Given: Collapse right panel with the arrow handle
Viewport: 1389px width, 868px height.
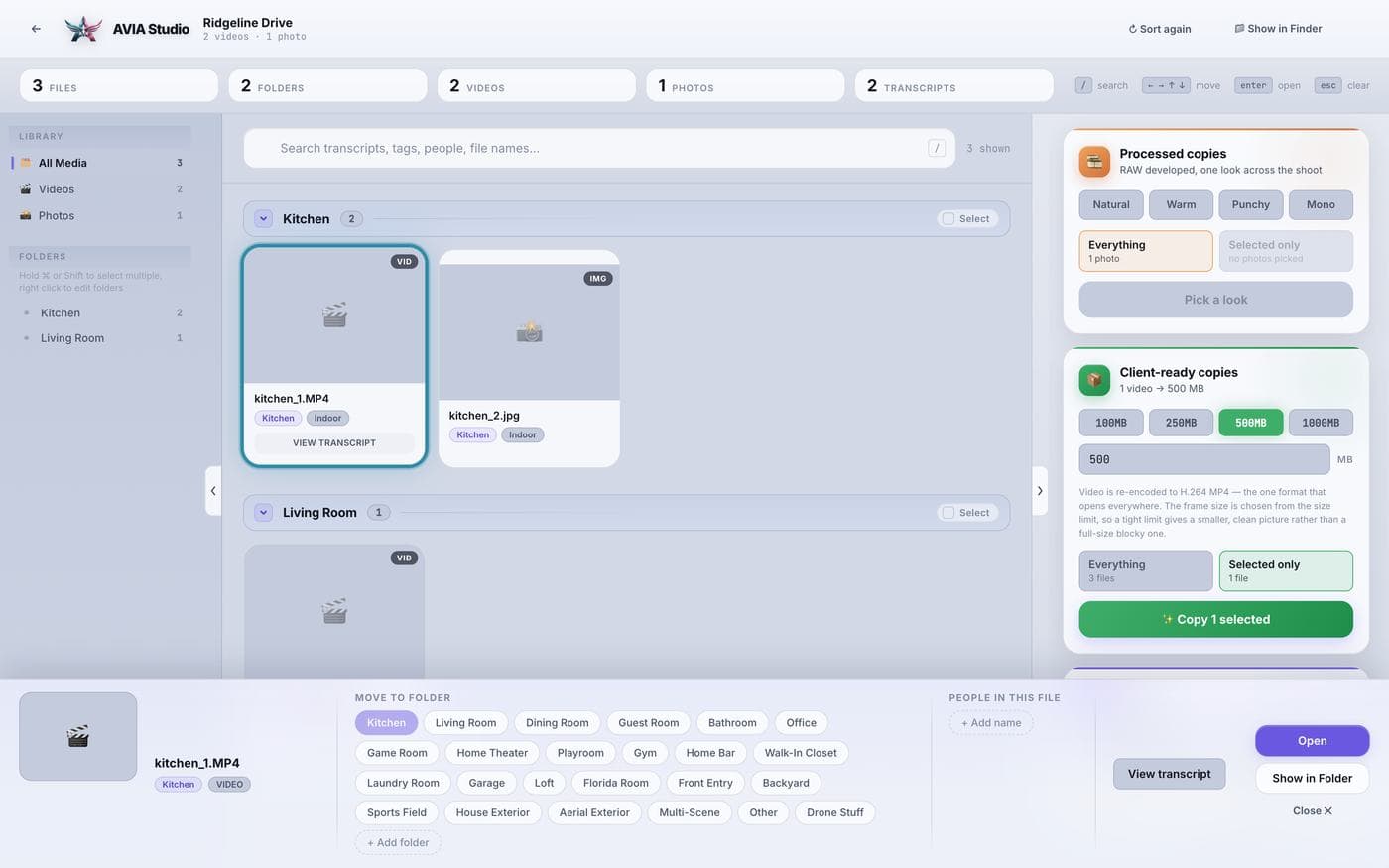Looking at the screenshot, I should [1040, 490].
